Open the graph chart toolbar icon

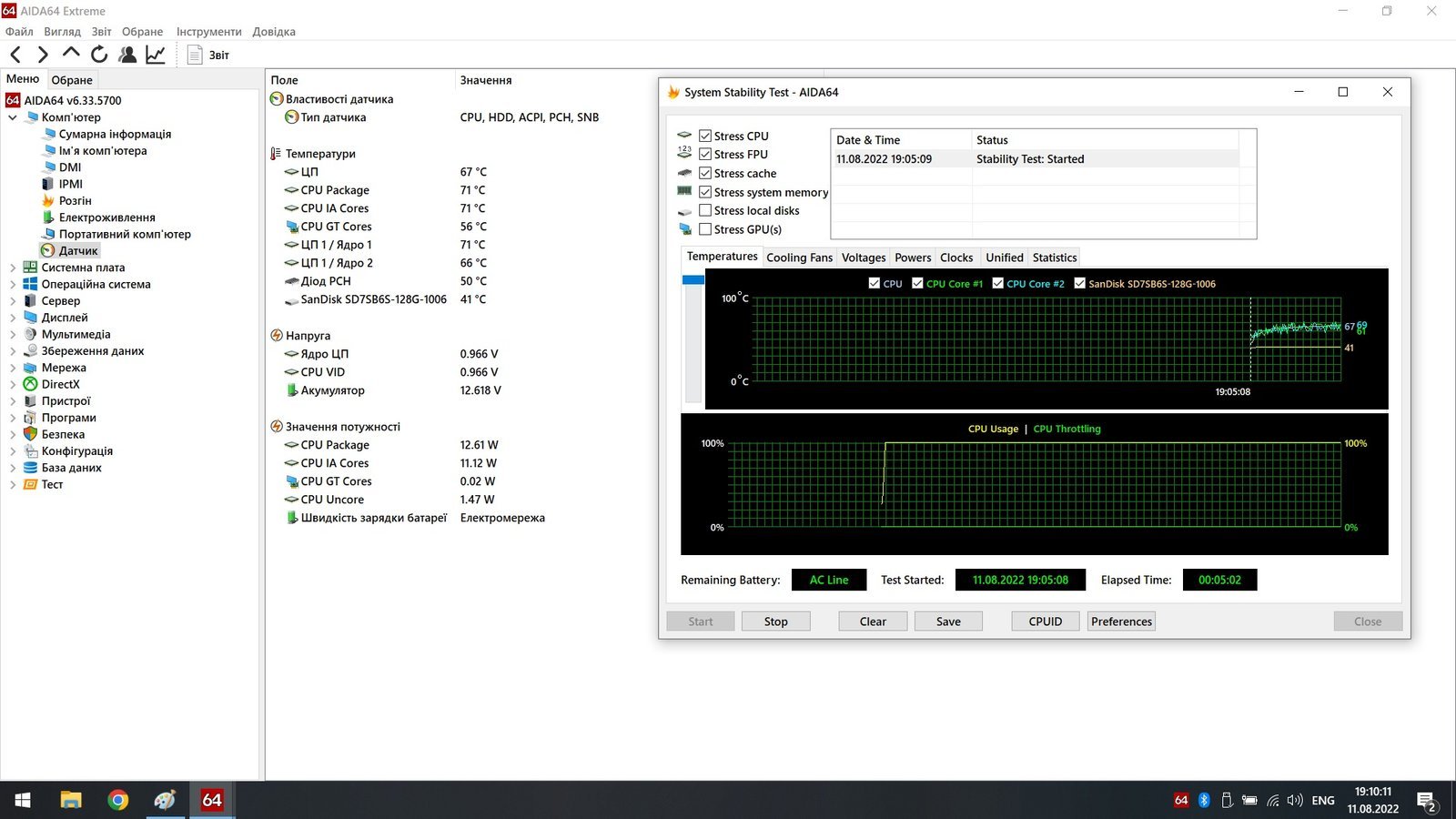(x=156, y=55)
